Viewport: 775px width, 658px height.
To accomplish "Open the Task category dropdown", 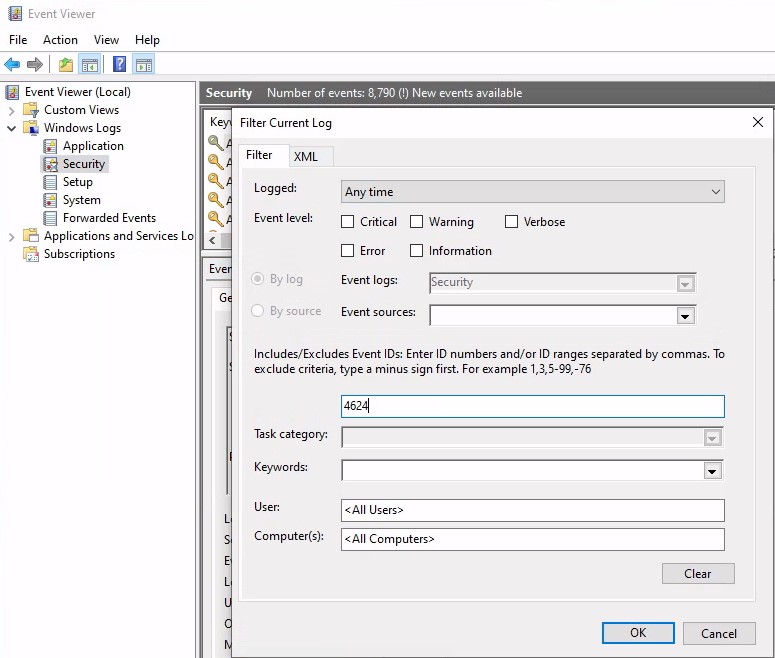I will coord(712,438).
